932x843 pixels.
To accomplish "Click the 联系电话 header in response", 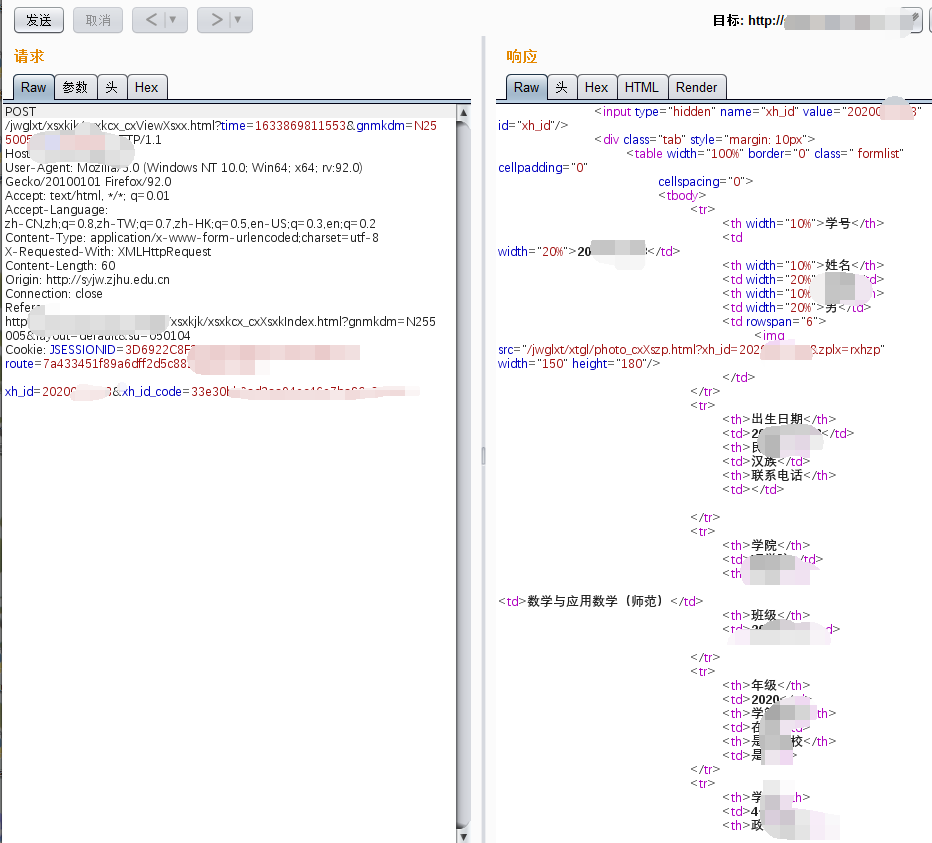I will pos(777,475).
